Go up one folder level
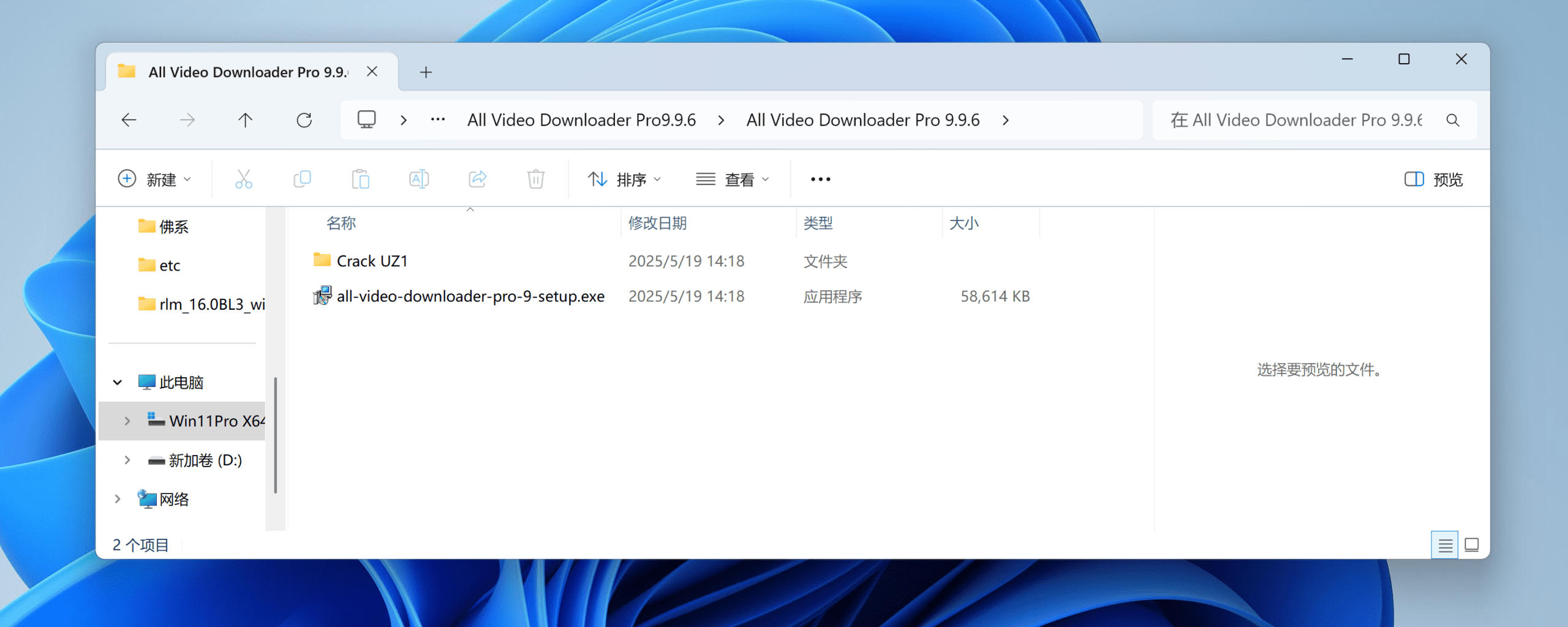This screenshot has height=627, width=1568. pyautogui.click(x=245, y=120)
